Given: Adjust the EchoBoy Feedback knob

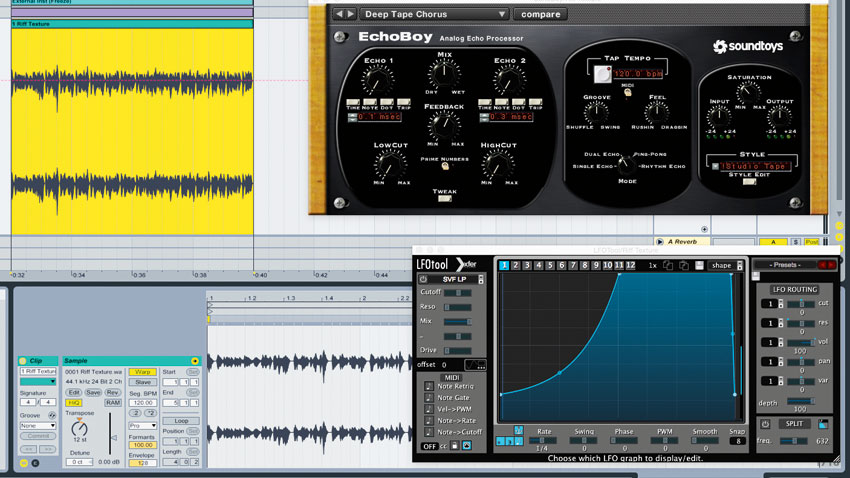Looking at the screenshot, I should [444, 126].
